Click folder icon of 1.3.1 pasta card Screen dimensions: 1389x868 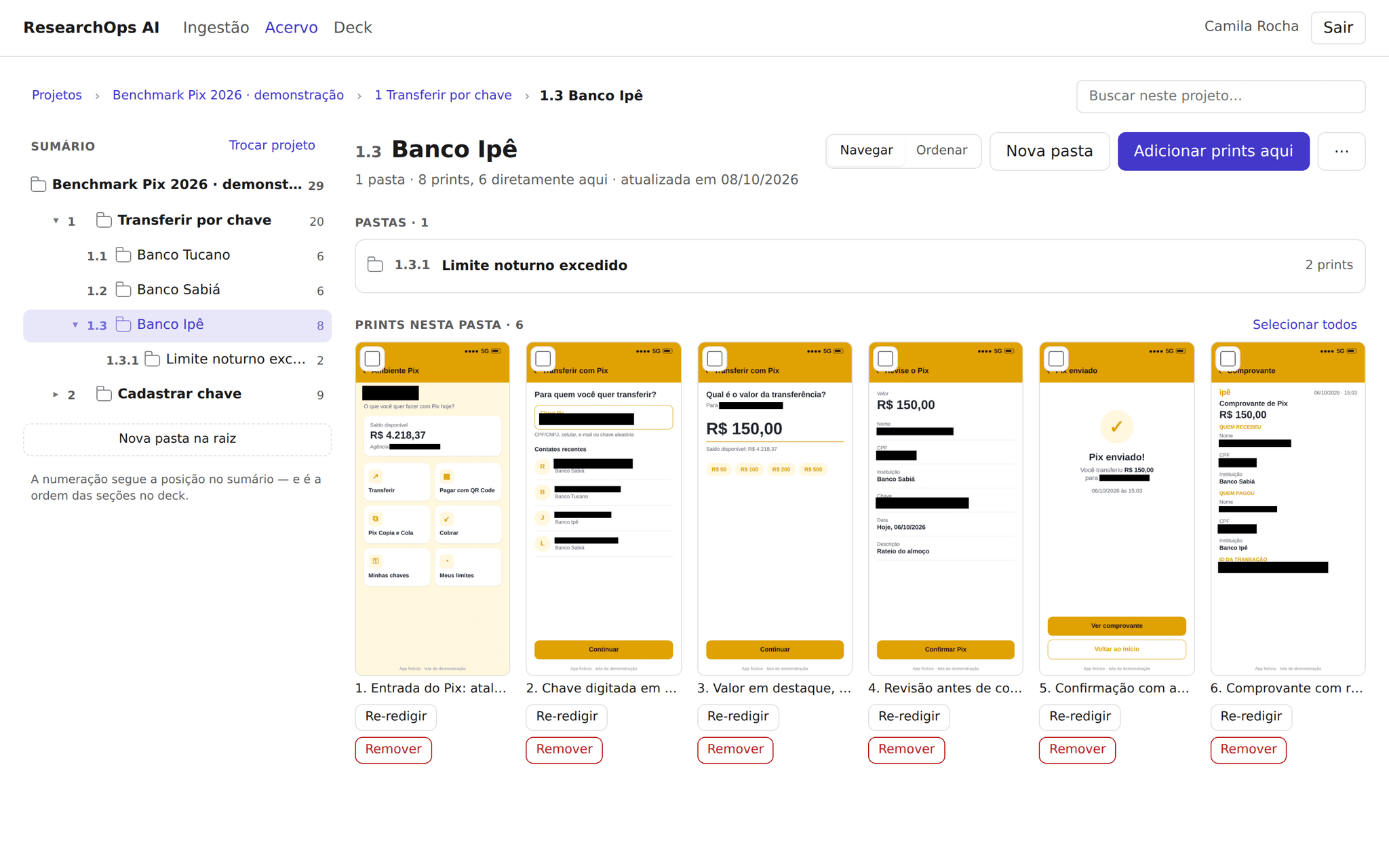point(375,265)
